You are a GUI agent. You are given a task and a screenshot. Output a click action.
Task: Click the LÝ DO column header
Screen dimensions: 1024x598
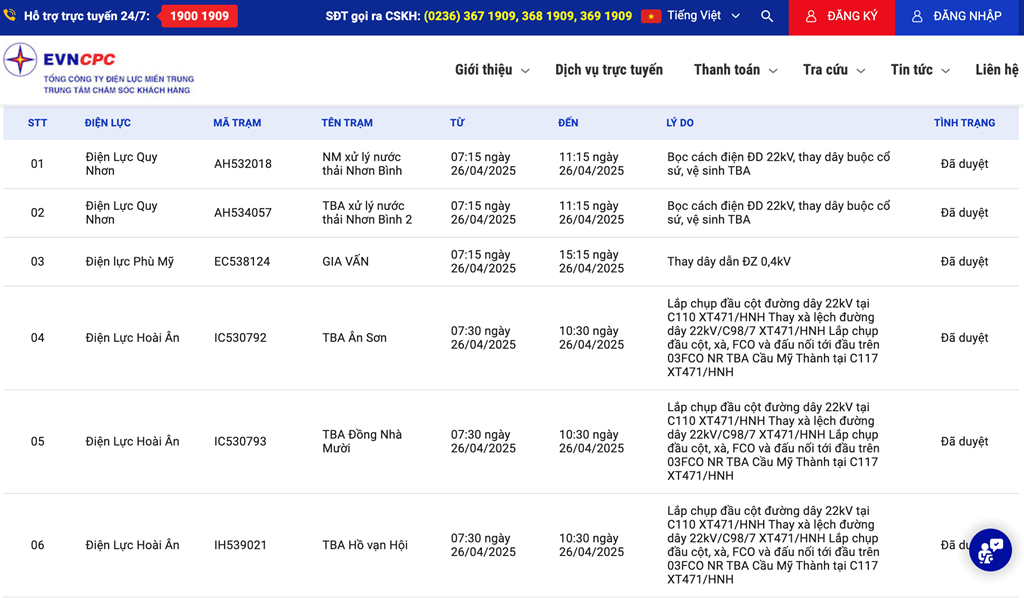(x=680, y=123)
